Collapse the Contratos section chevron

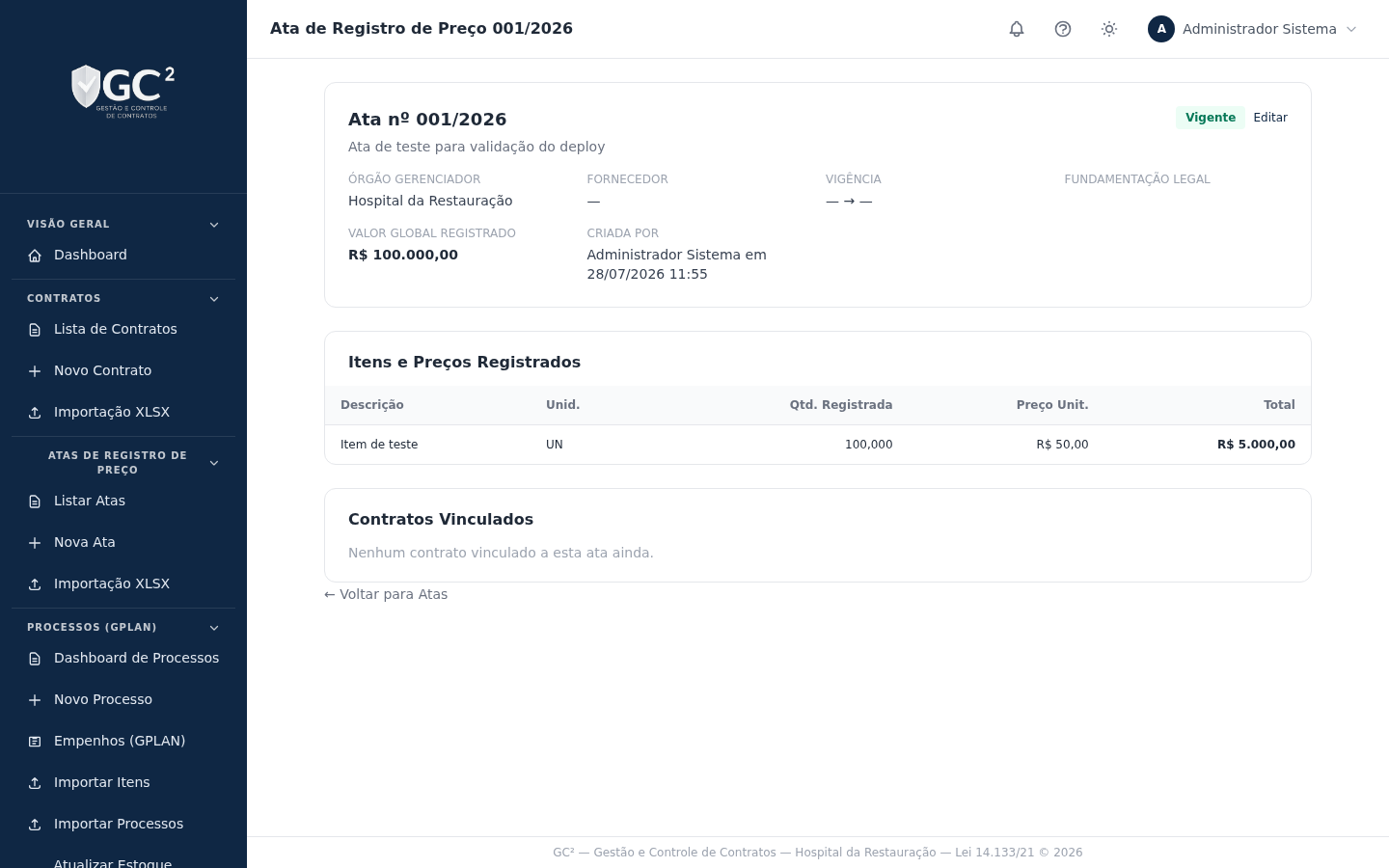tap(214, 299)
